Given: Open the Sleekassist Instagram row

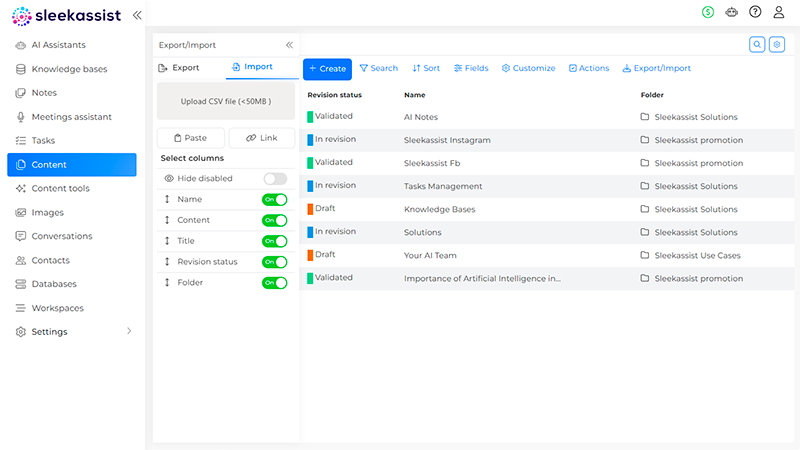Looking at the screenshot, I should [x=546, y=140].
